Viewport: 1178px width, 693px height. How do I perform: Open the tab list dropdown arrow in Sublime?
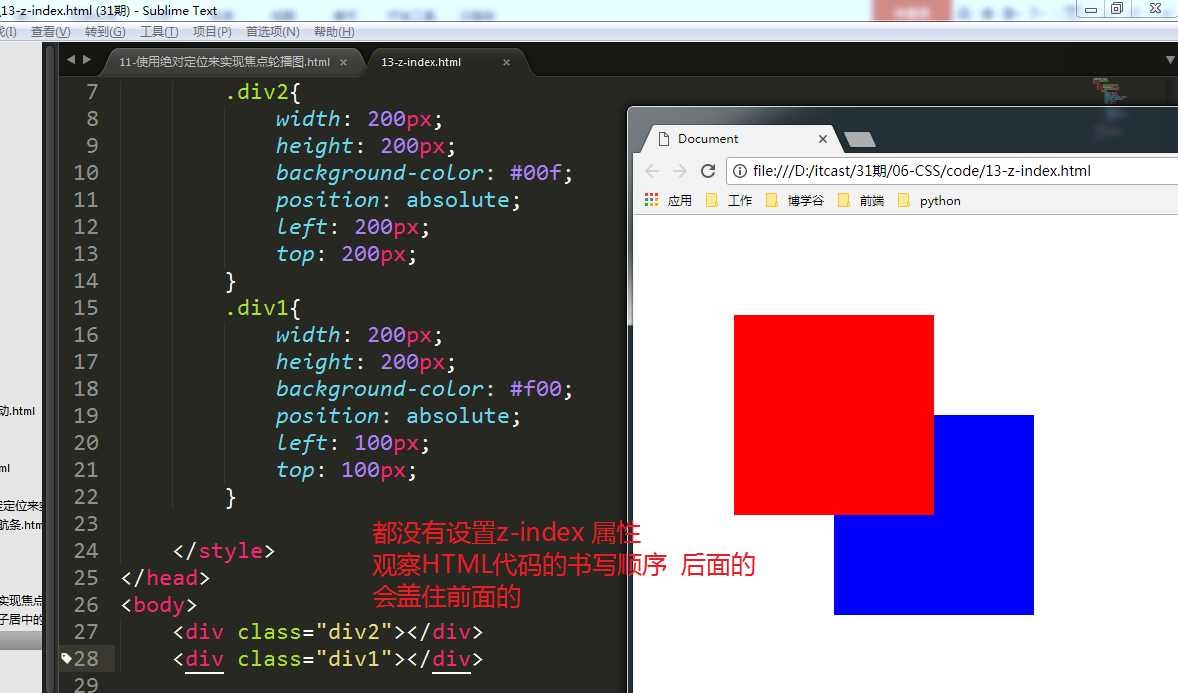coord(1170,60)
